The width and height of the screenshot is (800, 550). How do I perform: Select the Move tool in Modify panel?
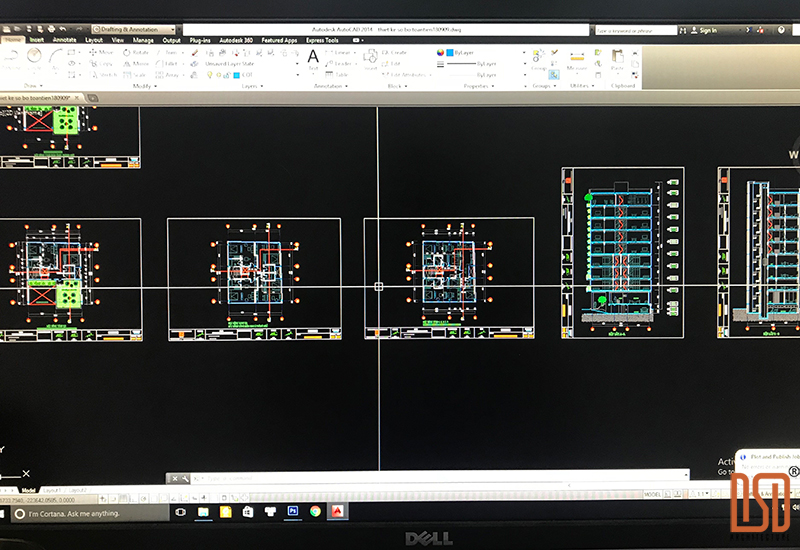tap(100, 52)
